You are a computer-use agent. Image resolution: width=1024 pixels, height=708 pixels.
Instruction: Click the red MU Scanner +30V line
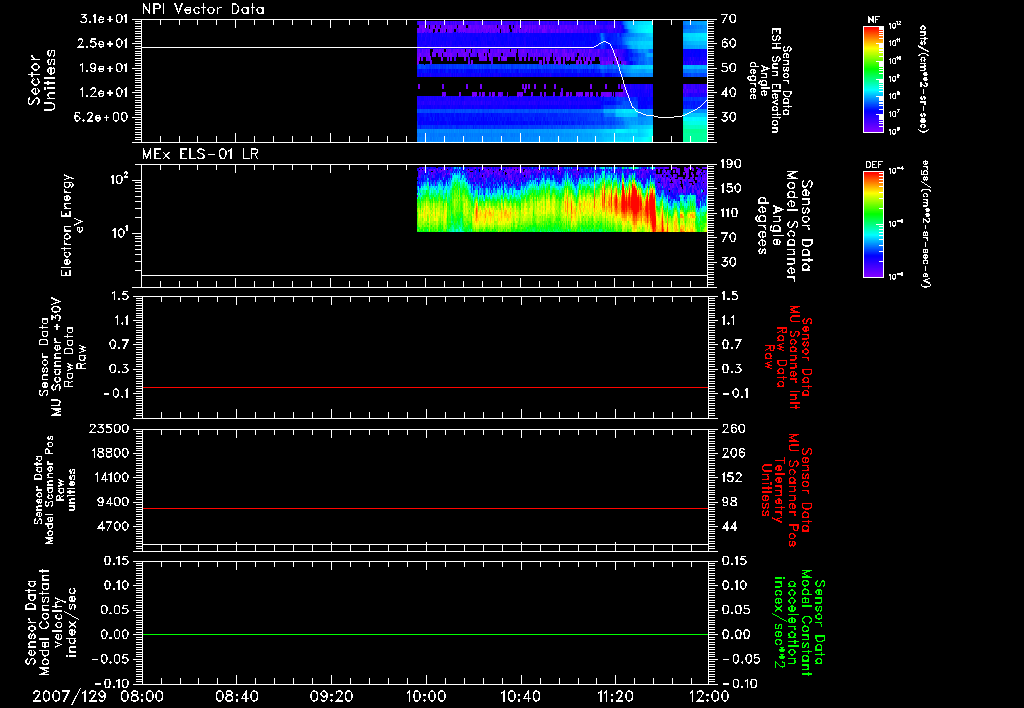point(424,388)
